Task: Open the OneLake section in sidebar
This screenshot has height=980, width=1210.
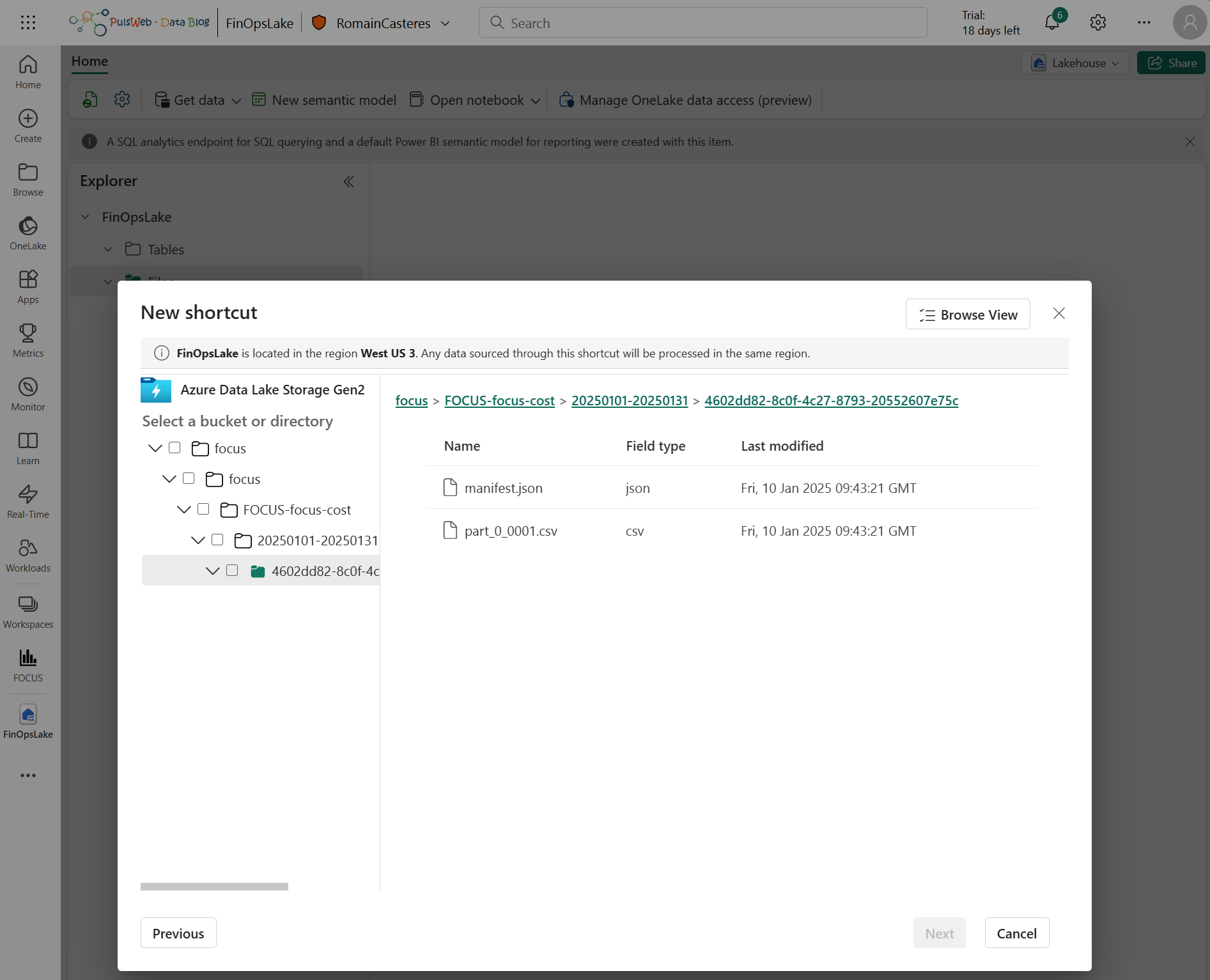Action: 27,232
